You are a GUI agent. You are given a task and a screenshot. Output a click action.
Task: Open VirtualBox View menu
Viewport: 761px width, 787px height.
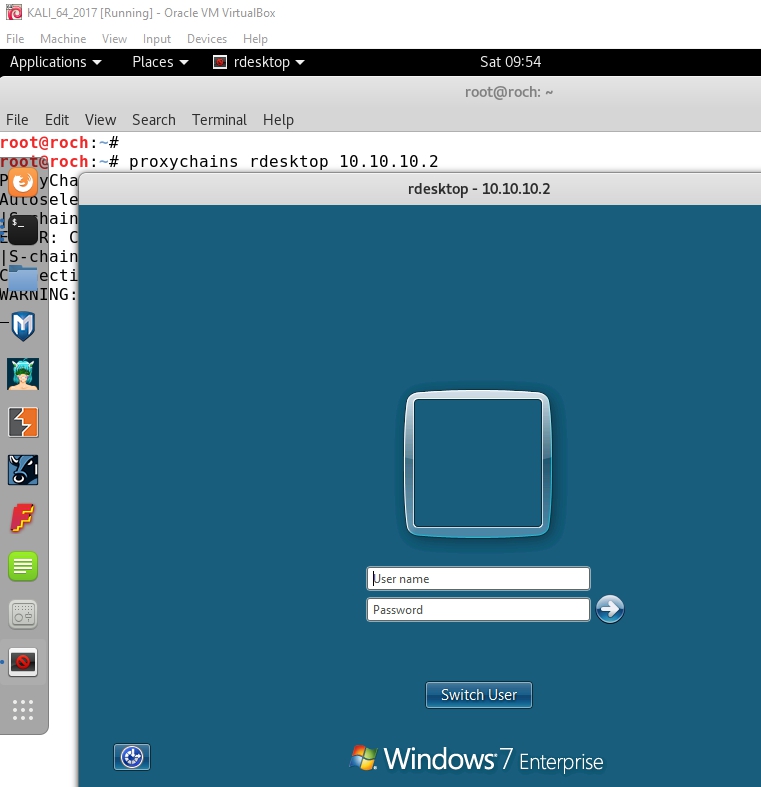tap(114, 39)
